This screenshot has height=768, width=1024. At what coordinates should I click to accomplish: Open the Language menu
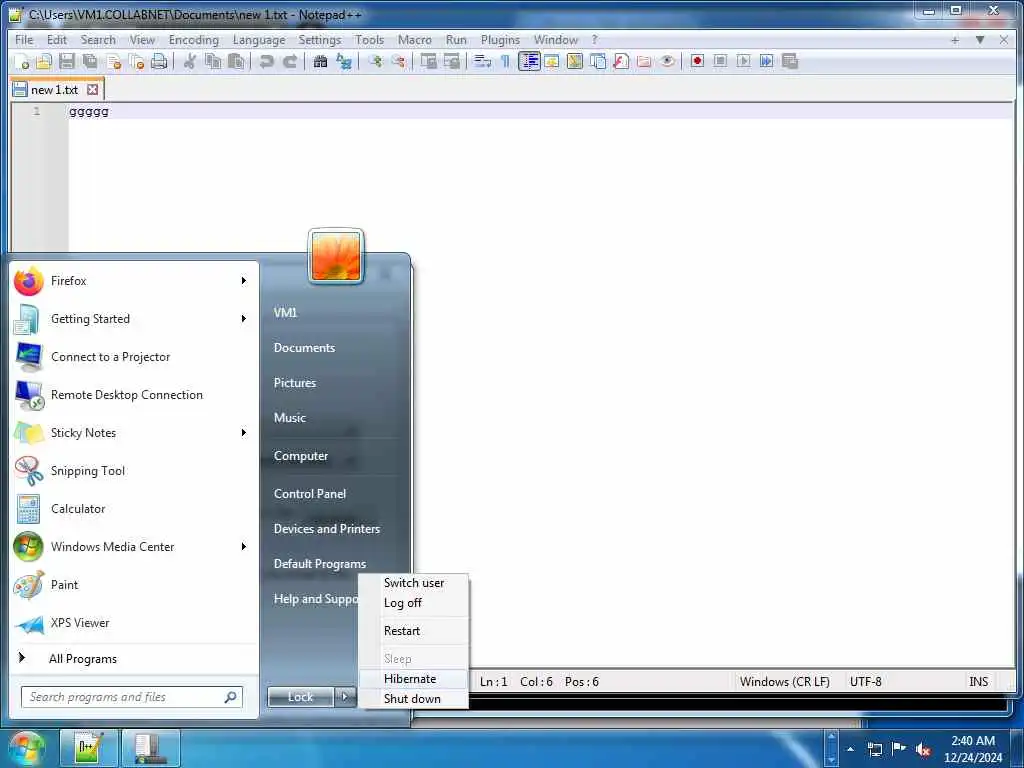coord(259,40)
